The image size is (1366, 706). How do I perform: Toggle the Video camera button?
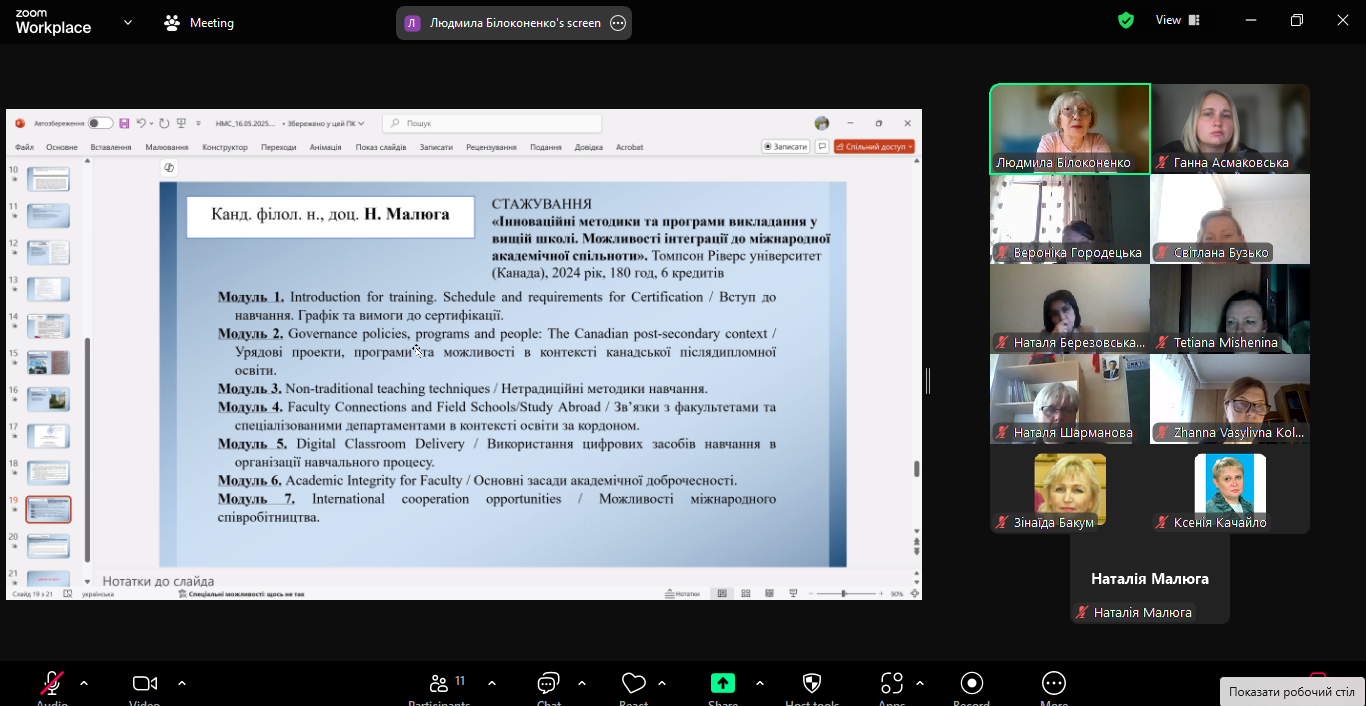pos(145,684)
